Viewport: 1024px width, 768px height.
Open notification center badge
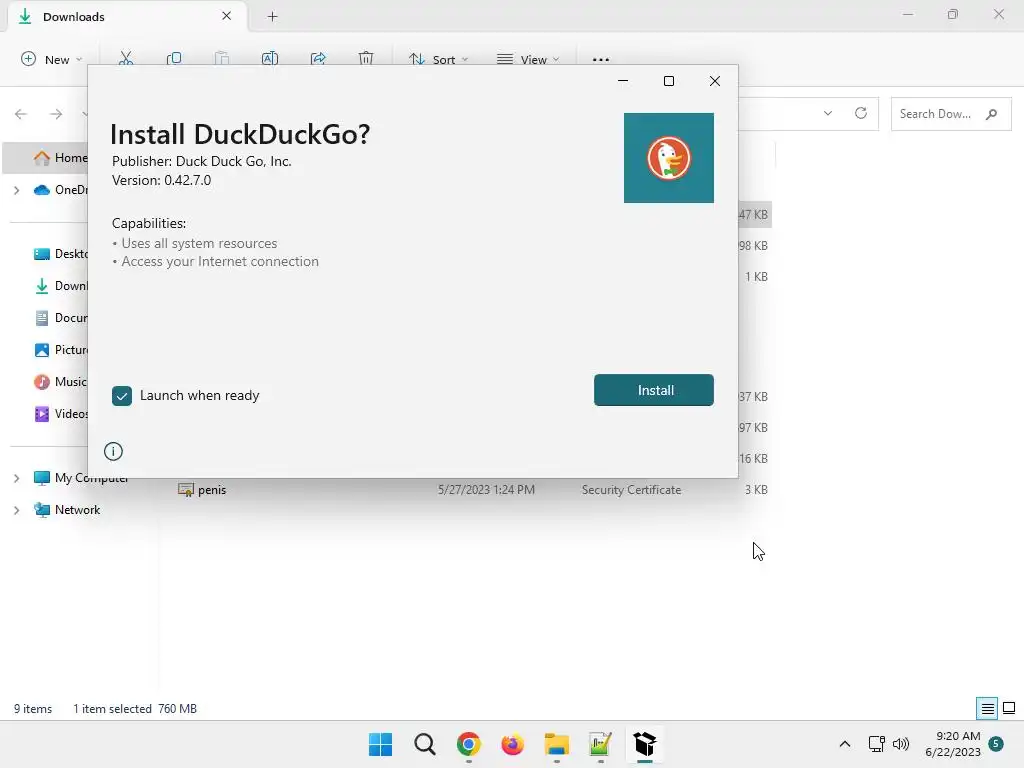(996, 744)
